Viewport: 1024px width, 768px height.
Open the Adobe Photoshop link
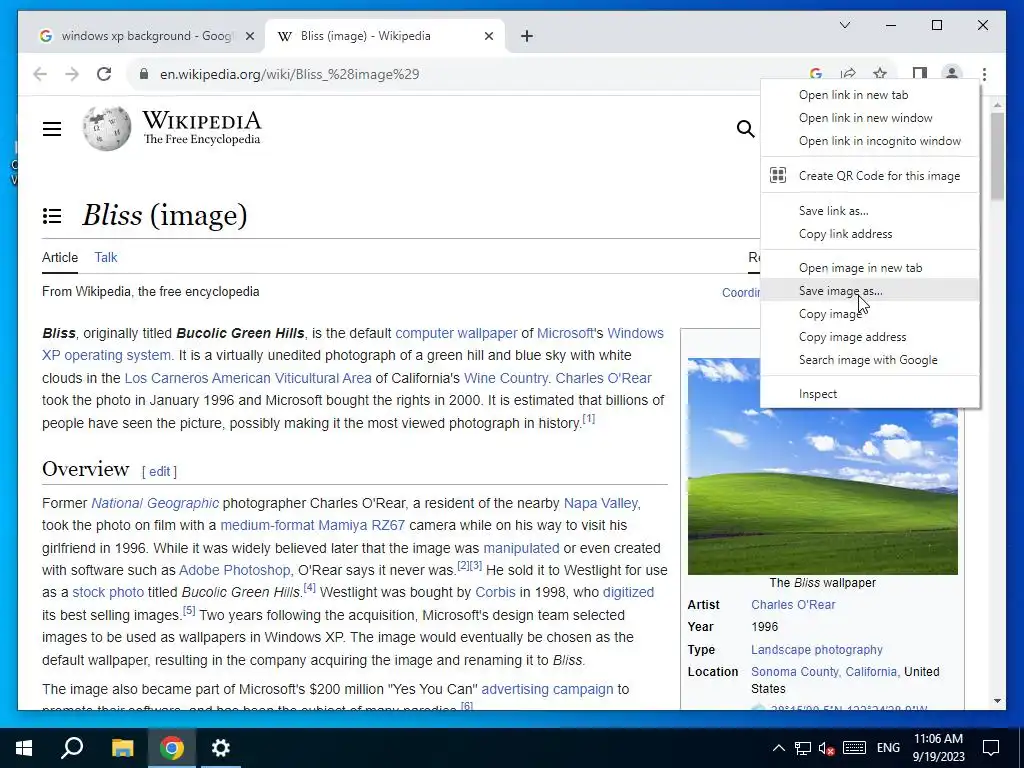click(x=234, y=570)
